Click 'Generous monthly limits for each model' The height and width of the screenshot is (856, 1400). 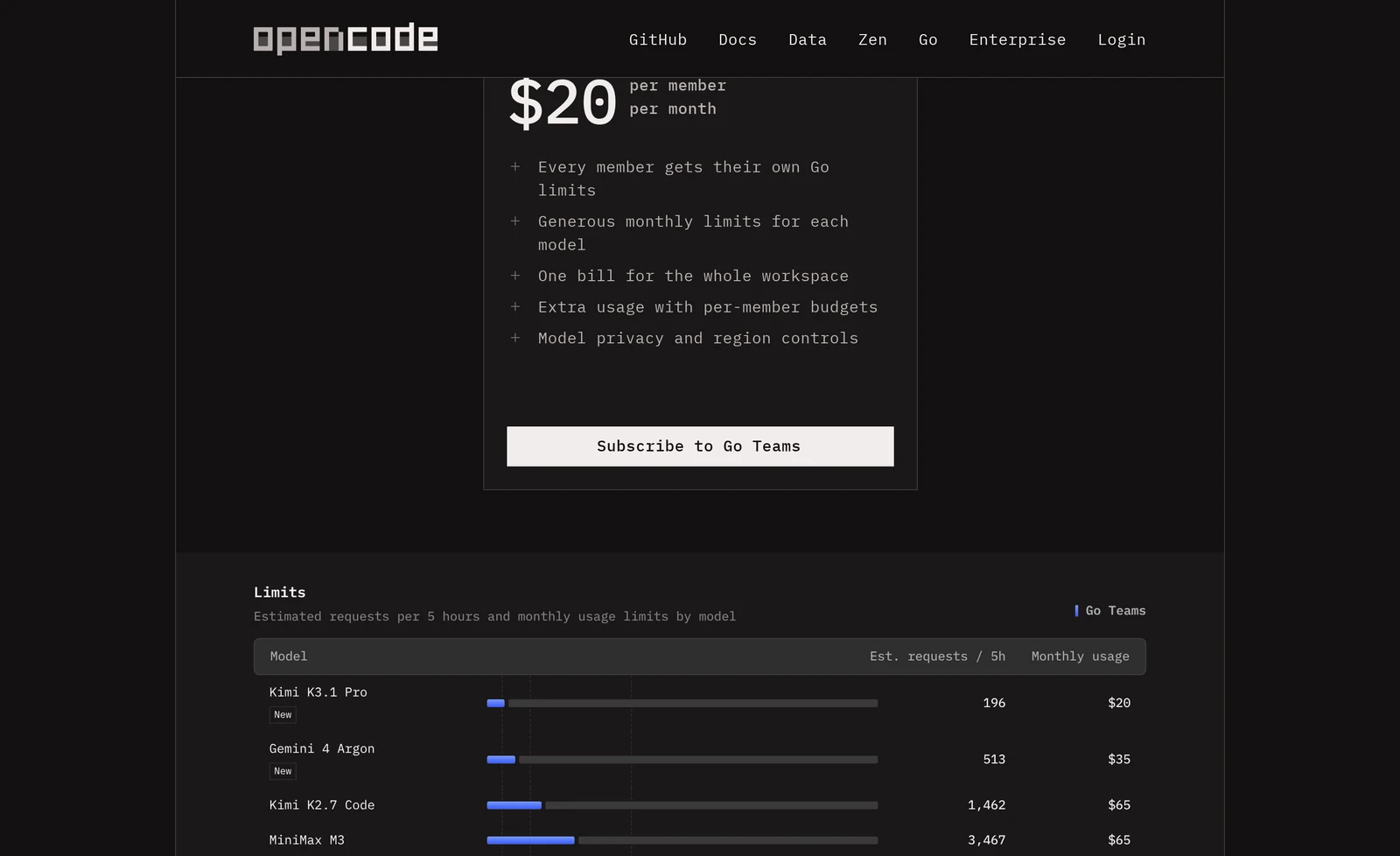(693, 233)
